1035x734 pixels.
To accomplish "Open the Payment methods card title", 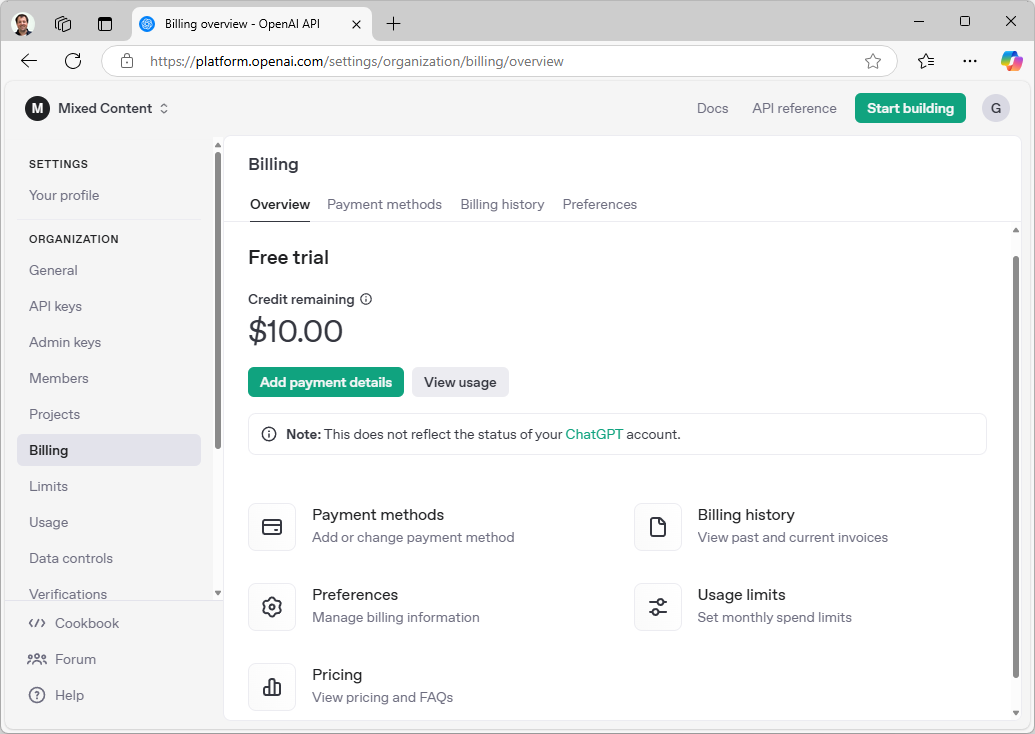I will point(378,515).
